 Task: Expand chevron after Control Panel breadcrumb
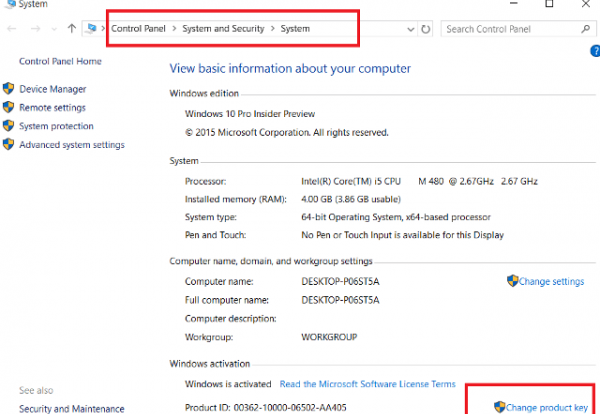coord(174,29)
